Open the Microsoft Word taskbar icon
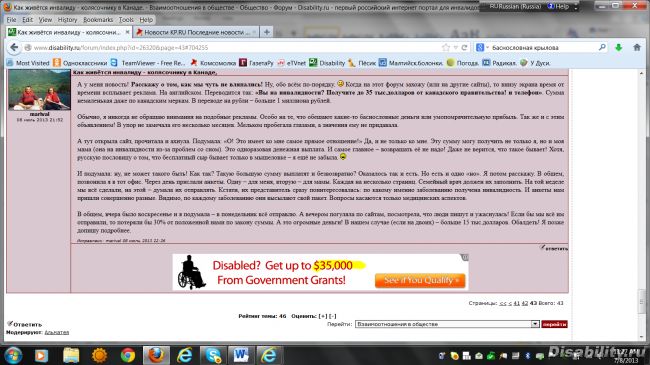The image size is (650, 365). [241, 355]
